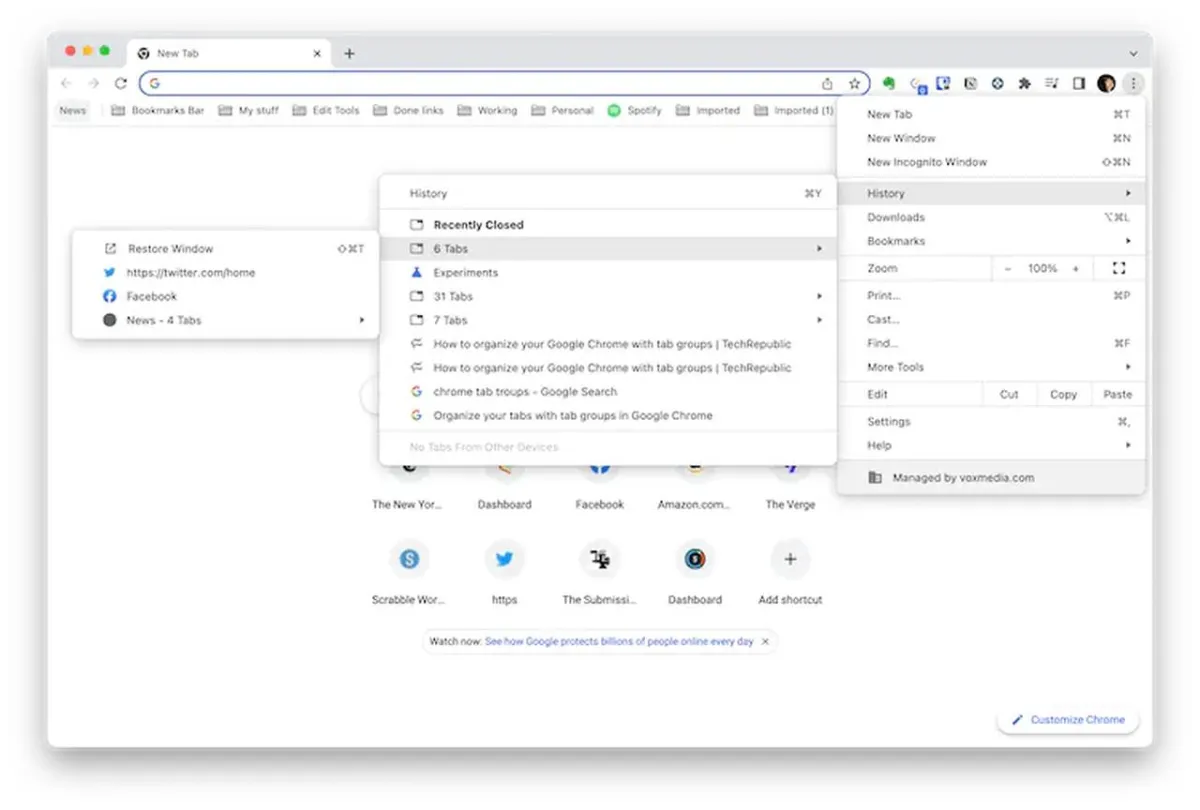The width and height of the screenshot is (1200, 810).
Task: Open the three-dot Chrome menu
Action: coord(1133,83)
